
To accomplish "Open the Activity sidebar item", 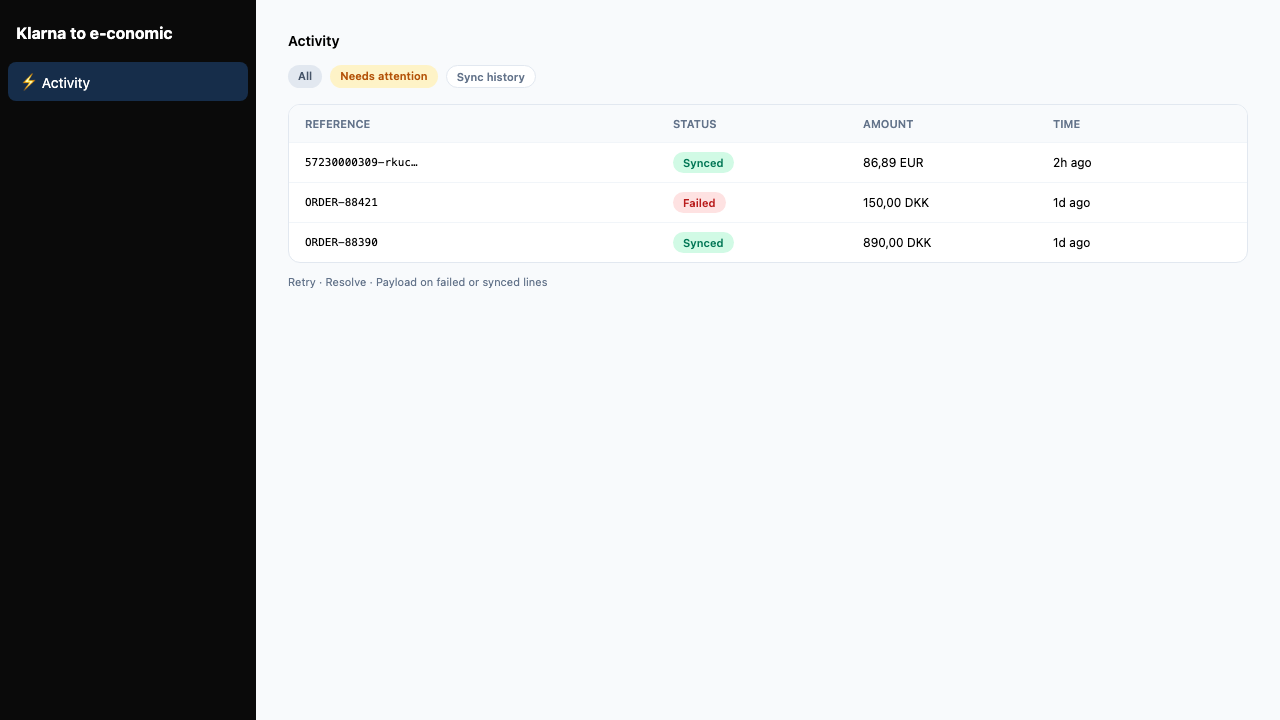I will coord(128,82).
